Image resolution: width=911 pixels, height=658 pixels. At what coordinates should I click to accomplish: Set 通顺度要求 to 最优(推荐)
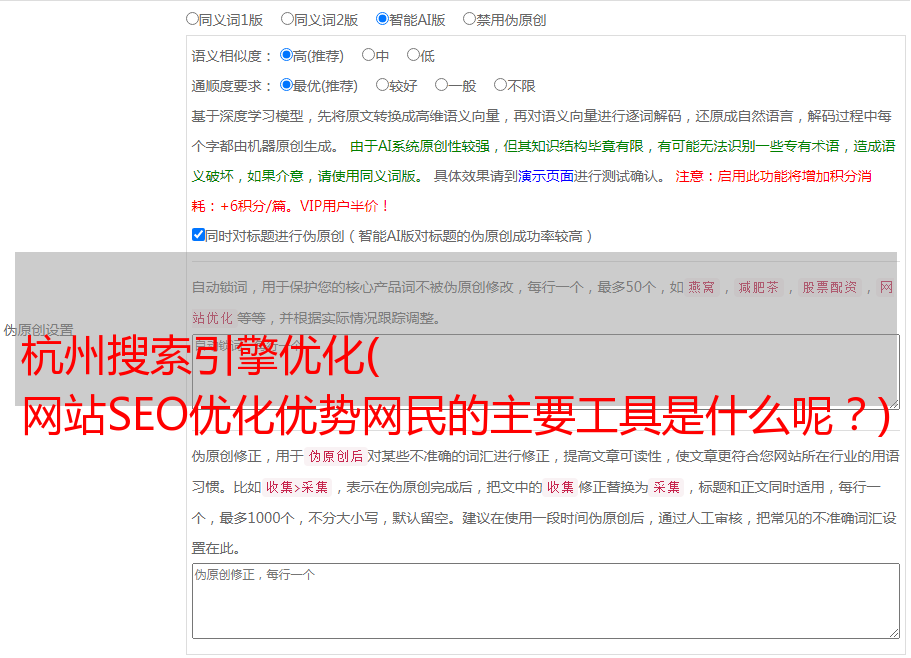[x=286, y=85]
